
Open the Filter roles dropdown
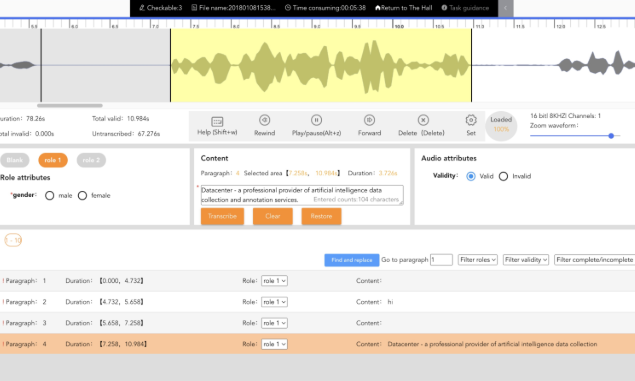tap(478, 260)
